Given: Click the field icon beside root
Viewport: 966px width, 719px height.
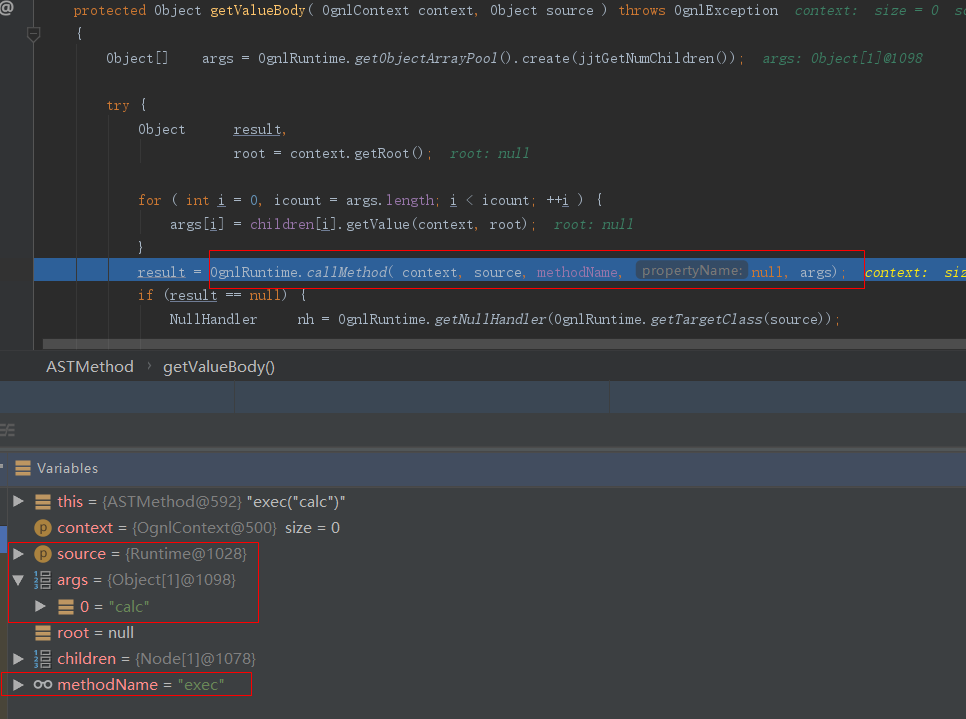Looking at the screenshot, I should click(x=43, y=633).
